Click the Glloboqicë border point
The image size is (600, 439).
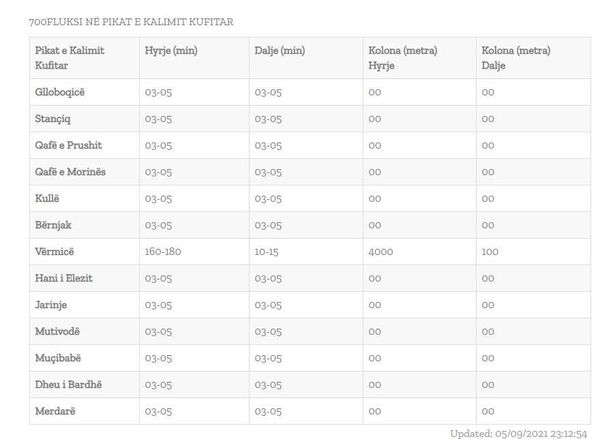pyautogui.click(x=60, y=92)
